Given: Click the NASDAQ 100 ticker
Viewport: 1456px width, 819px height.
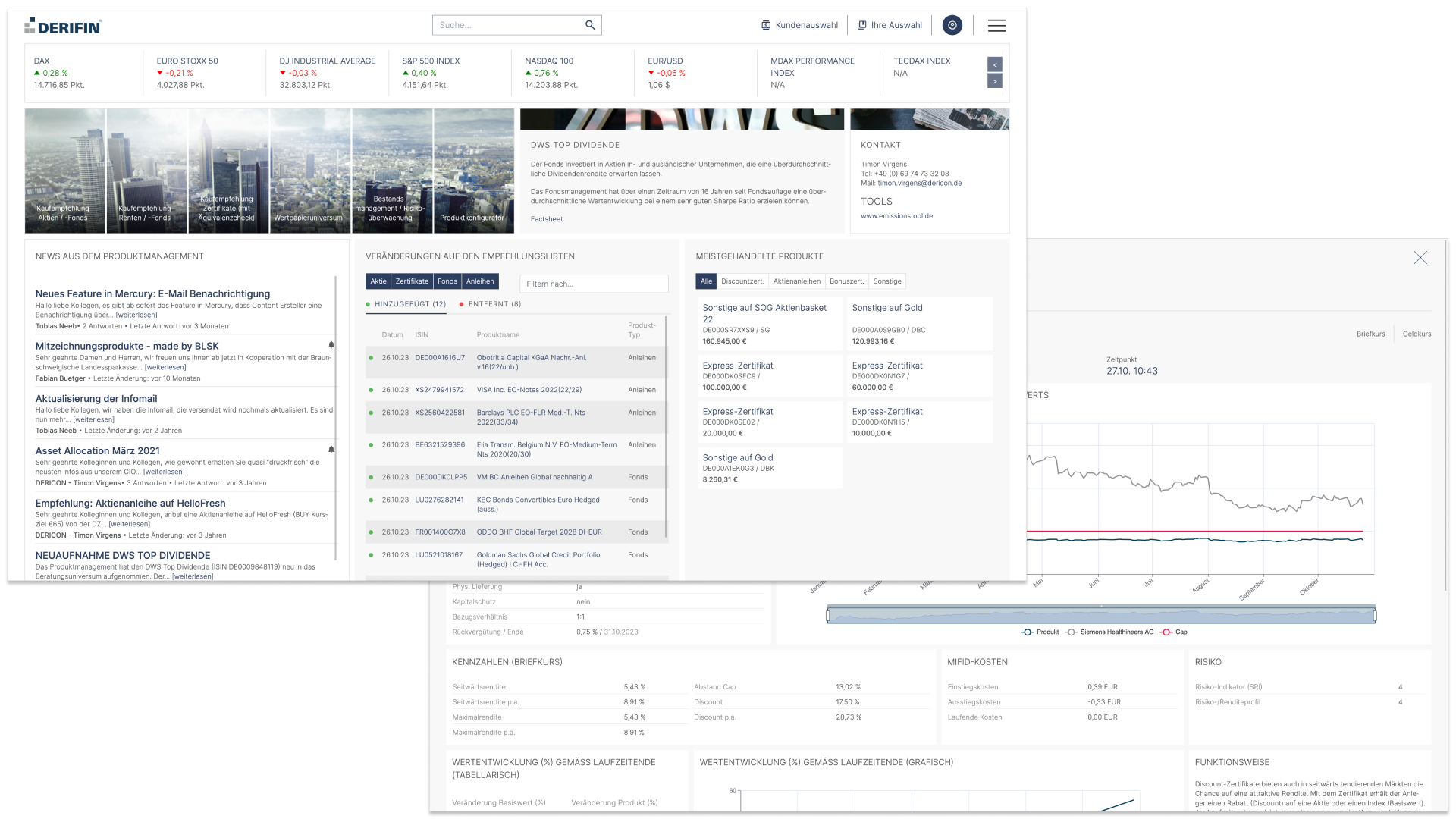Looking at the screenshot, I should click(573, 73).
